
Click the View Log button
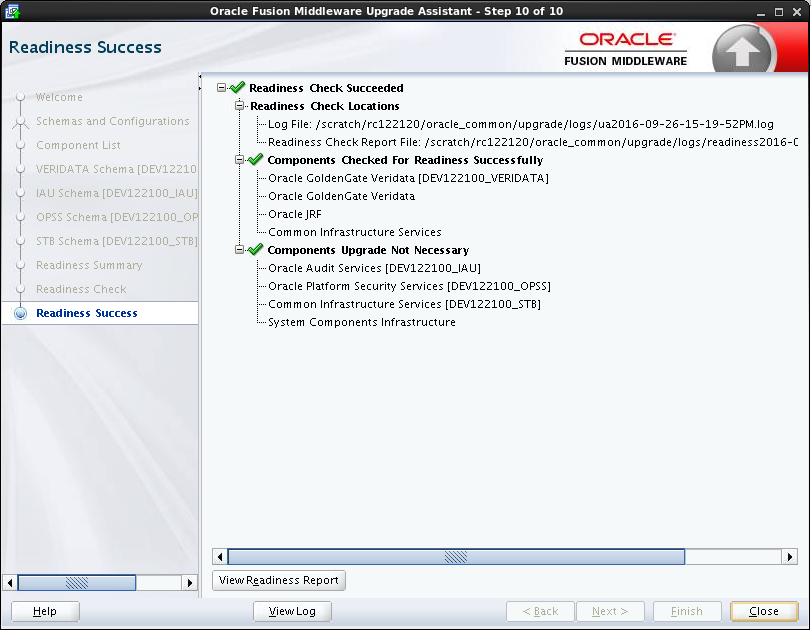(x=292, y=611)
